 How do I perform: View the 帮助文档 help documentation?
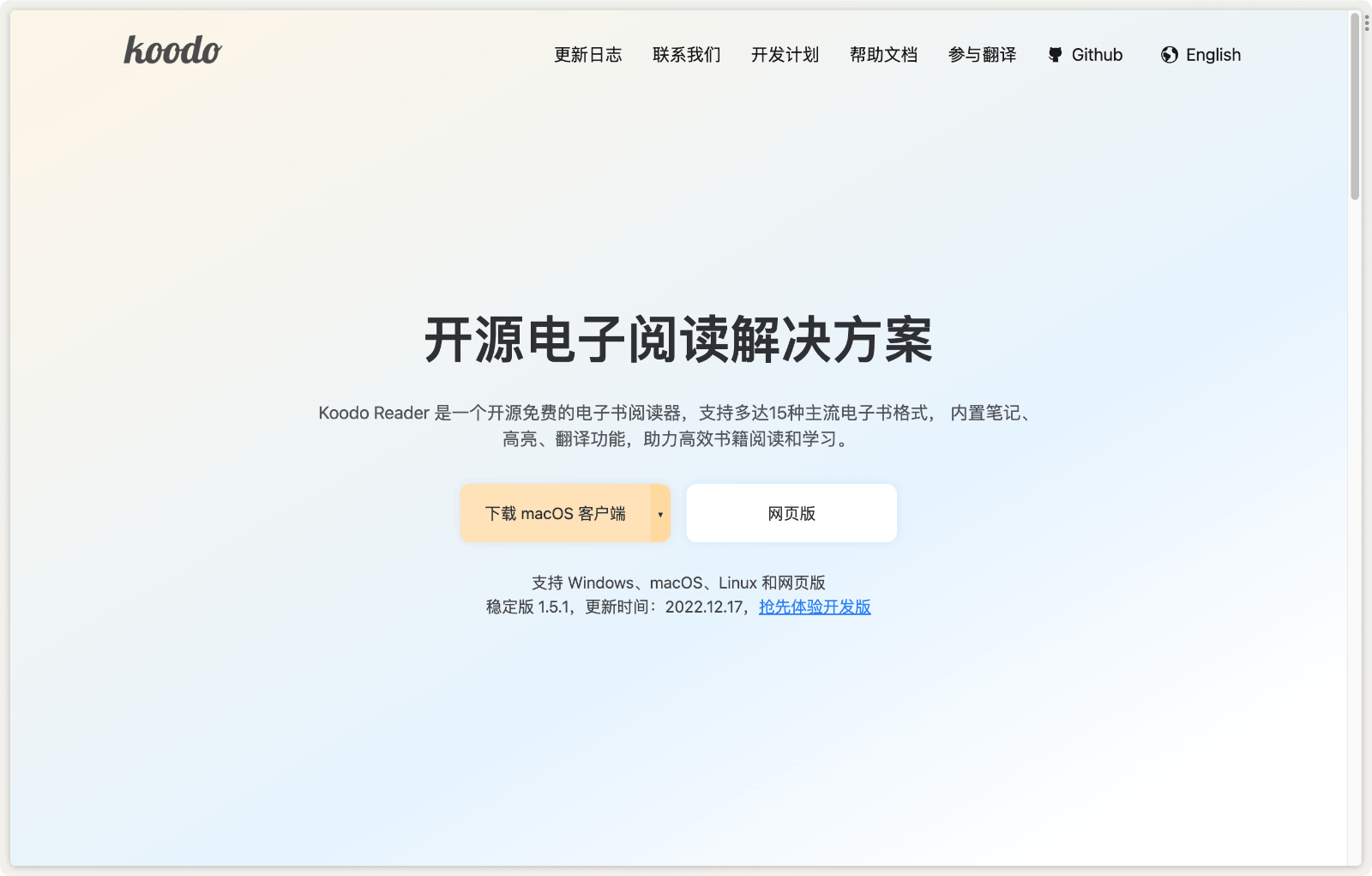point(883,55)
